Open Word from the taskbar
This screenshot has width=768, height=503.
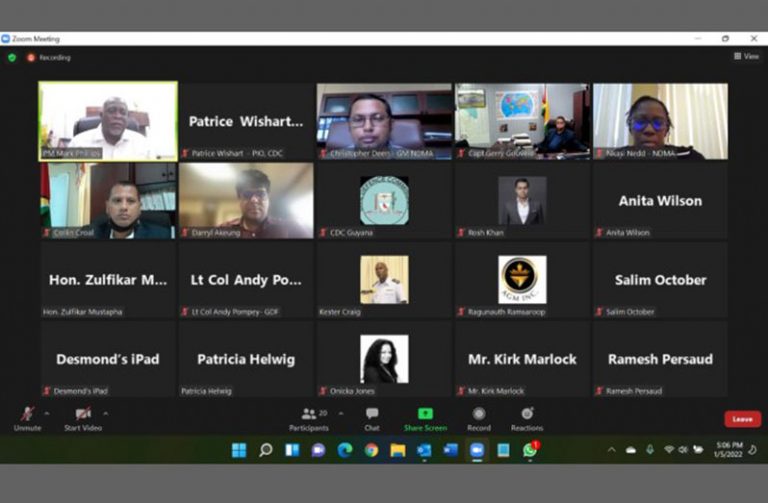click(x=451, y=450)
